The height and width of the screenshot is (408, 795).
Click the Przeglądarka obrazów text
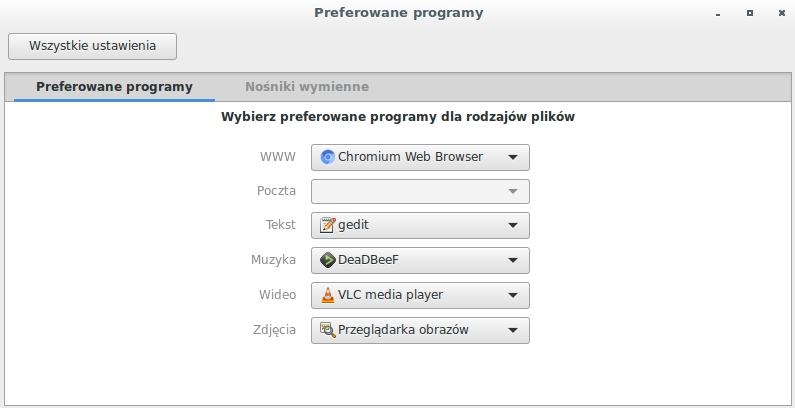coord(403,330)
